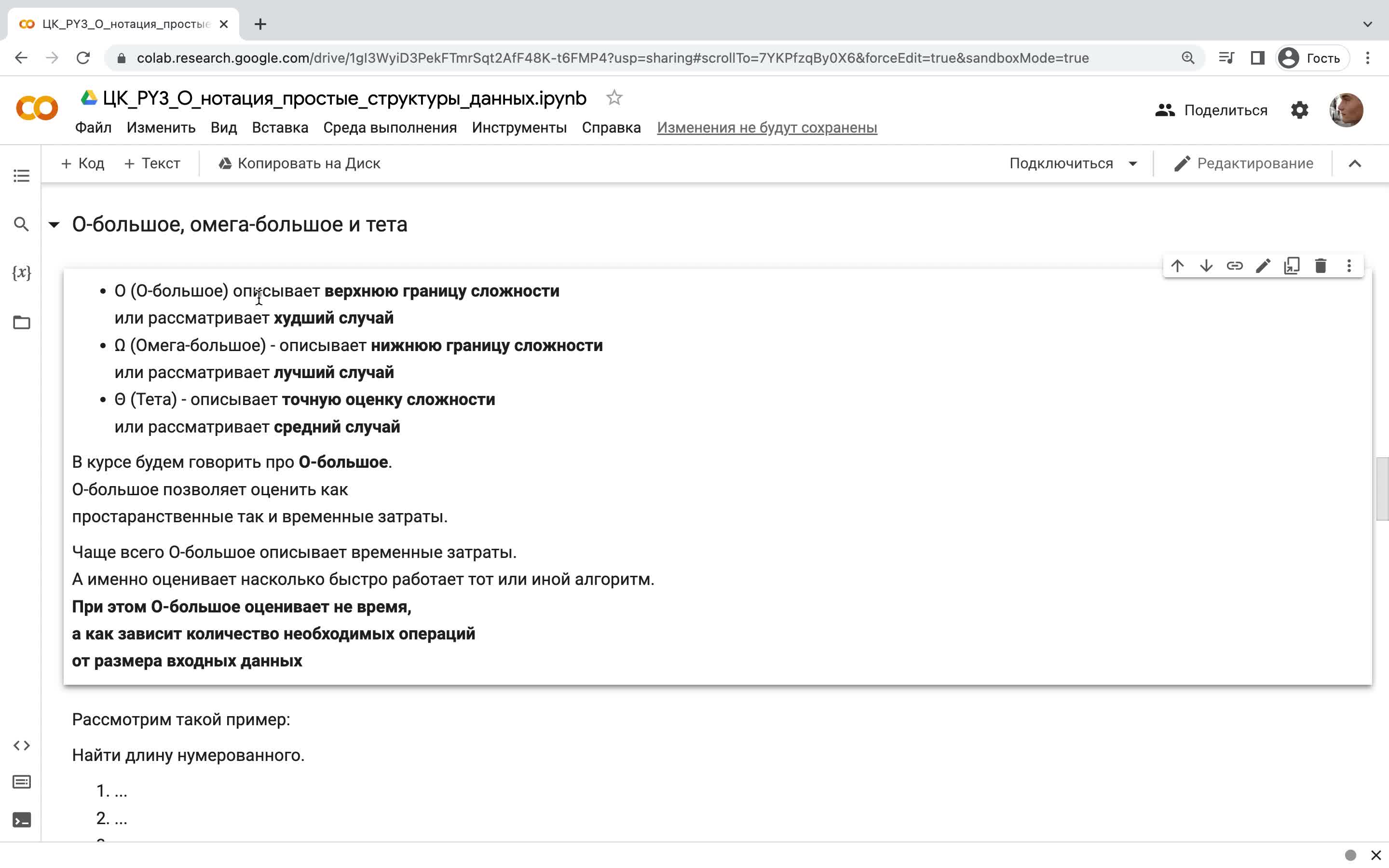Viewport: 1389px width, 868px height.
Task: Open the variables {x} panel
Action: [x=21, y=272]
